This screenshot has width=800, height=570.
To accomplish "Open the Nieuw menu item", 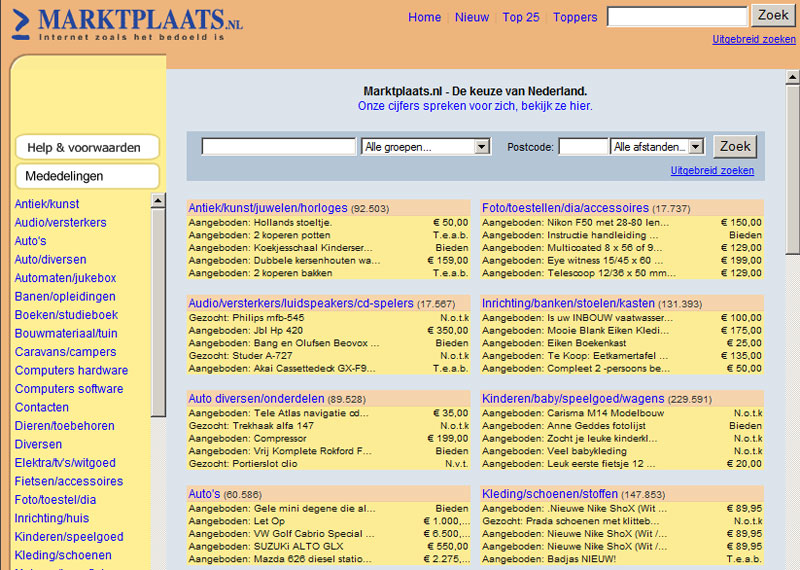I will [472, 17].
